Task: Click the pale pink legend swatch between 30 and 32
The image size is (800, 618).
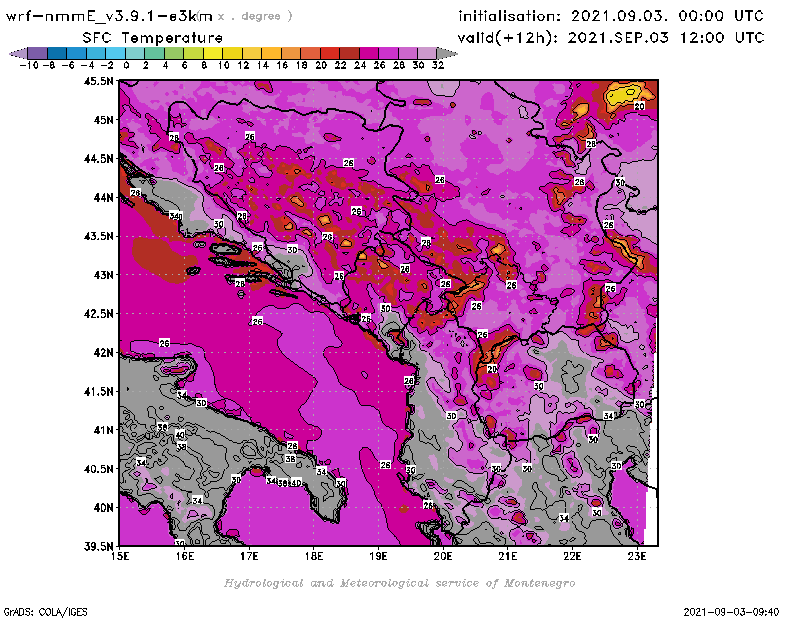Action: pos(427,53)
